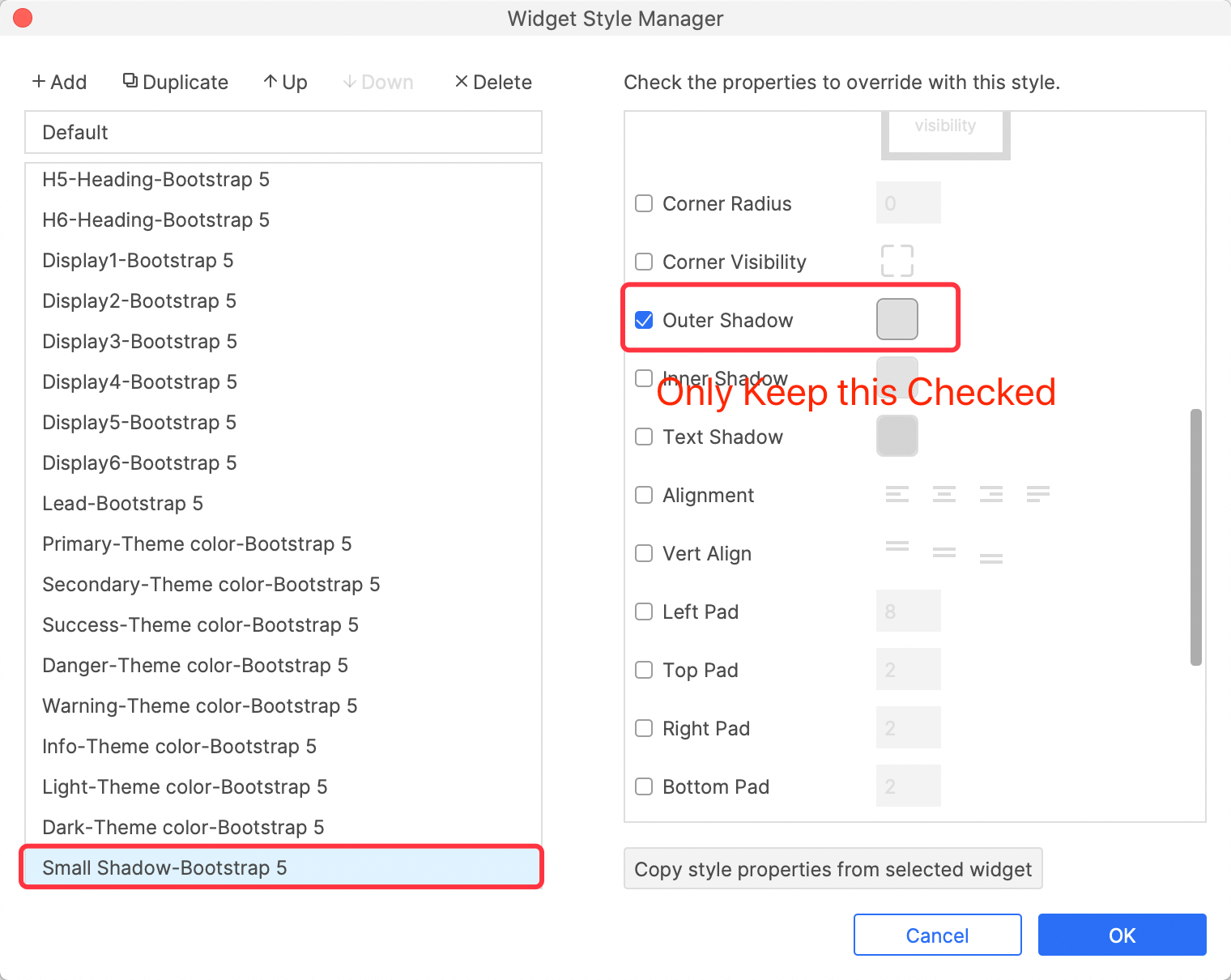Select middle vertical align icon
The width and height of the screenshot is (1231, 980).
[943, 552]
